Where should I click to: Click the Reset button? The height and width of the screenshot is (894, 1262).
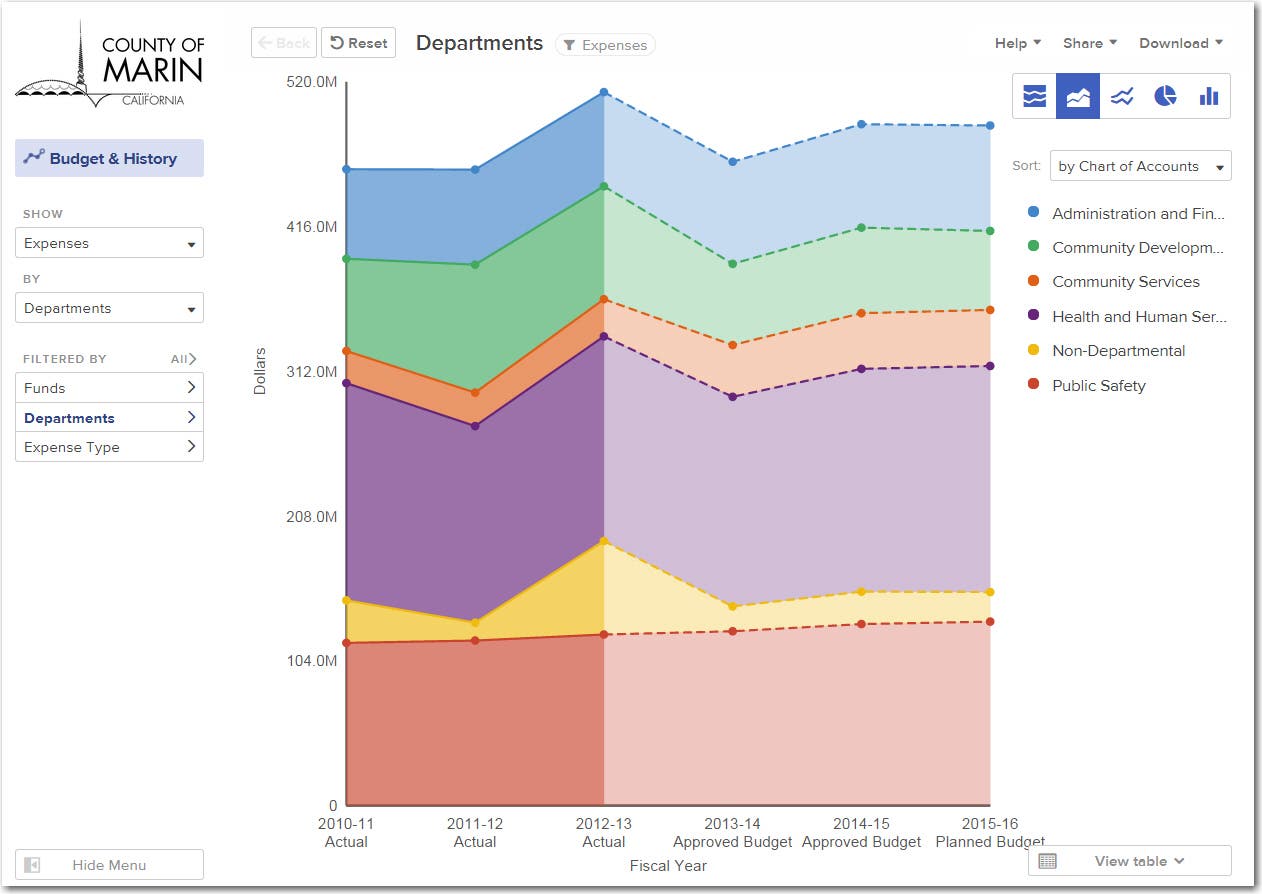click(x=358, y=43)
